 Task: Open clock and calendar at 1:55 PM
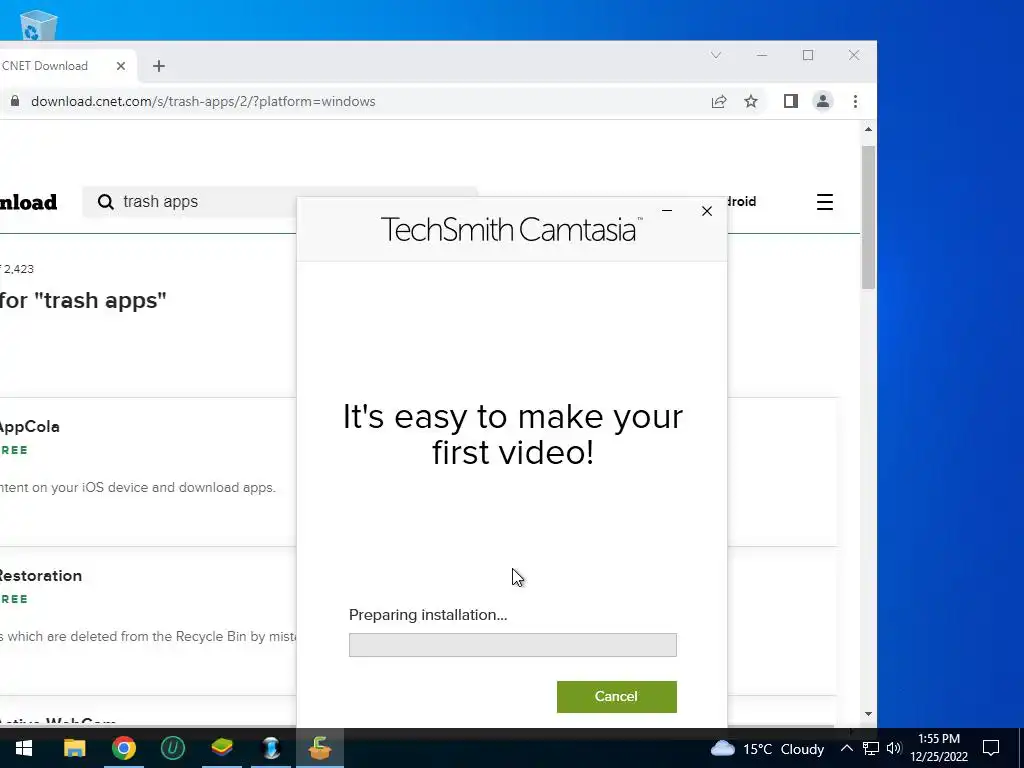[939, 748]
